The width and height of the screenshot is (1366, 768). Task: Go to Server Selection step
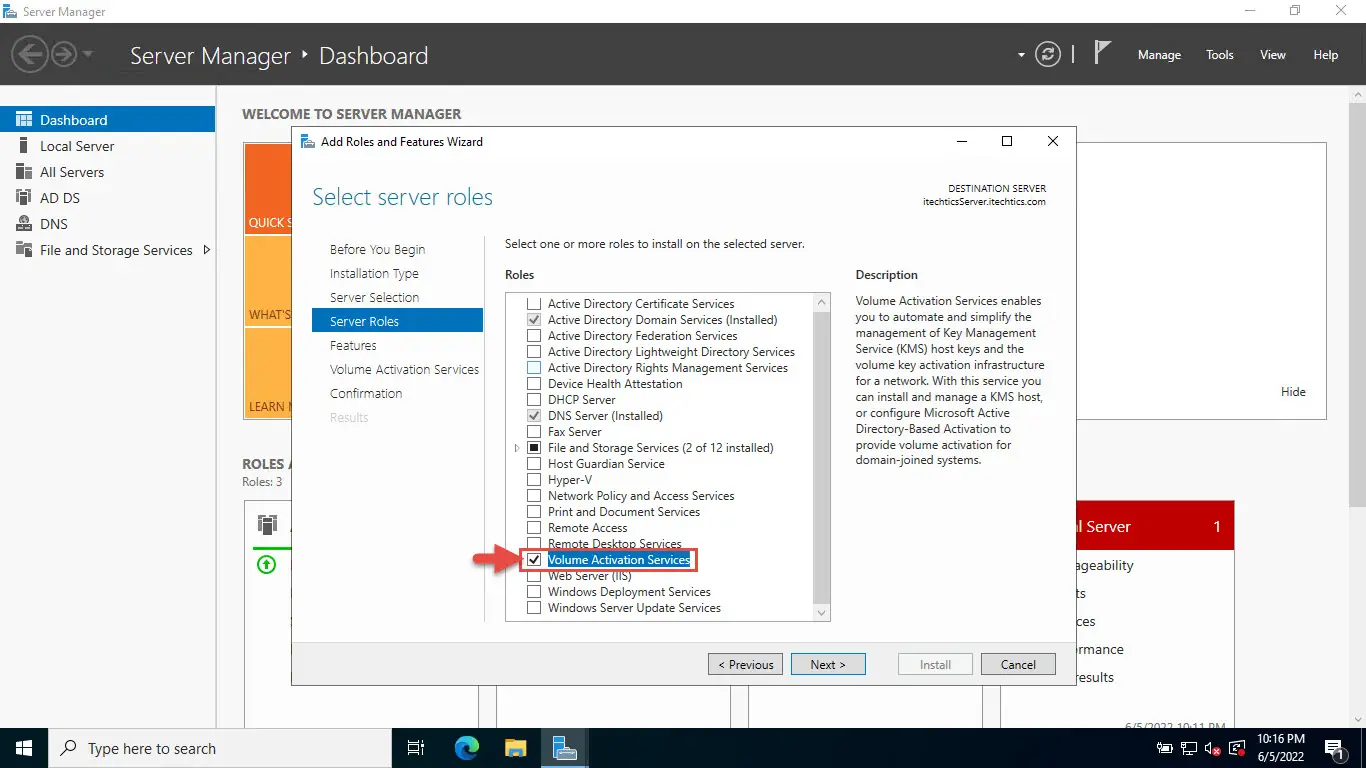pyautogui.click(x=374, y=298)
